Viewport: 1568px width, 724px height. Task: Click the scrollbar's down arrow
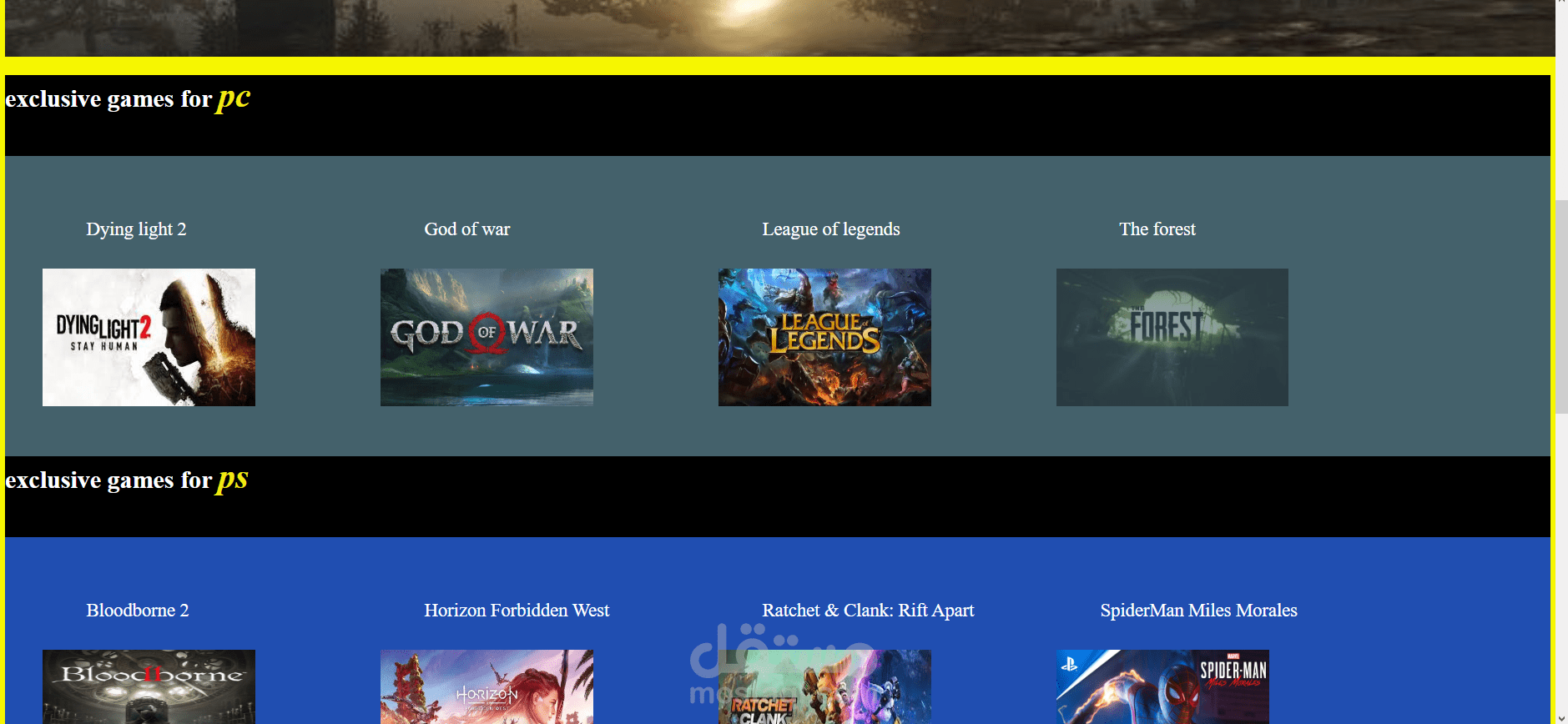pos(1561,717)
